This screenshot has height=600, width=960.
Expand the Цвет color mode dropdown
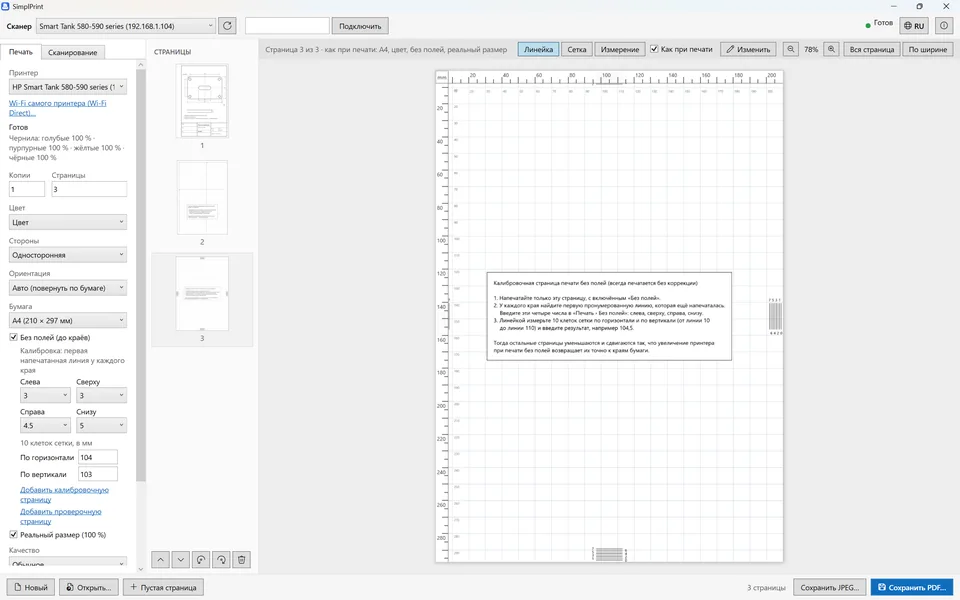click(67, 222)
